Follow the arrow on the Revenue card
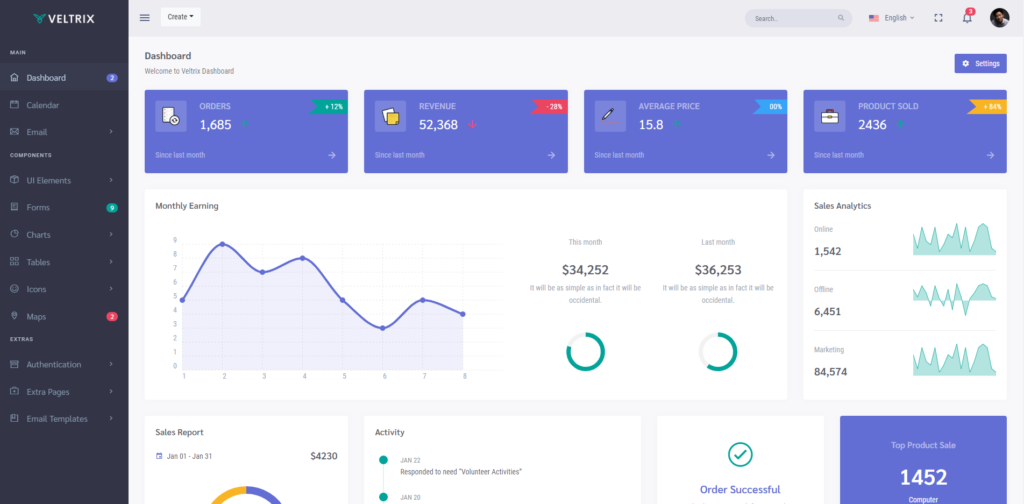Screen dimensions: 1024x504 [551, 155]
